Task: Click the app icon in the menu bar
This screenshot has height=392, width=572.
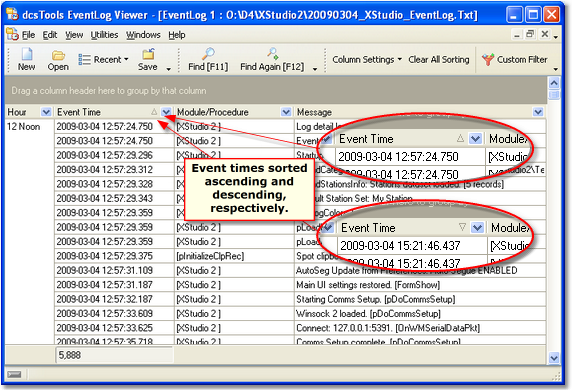Action: 12,34
